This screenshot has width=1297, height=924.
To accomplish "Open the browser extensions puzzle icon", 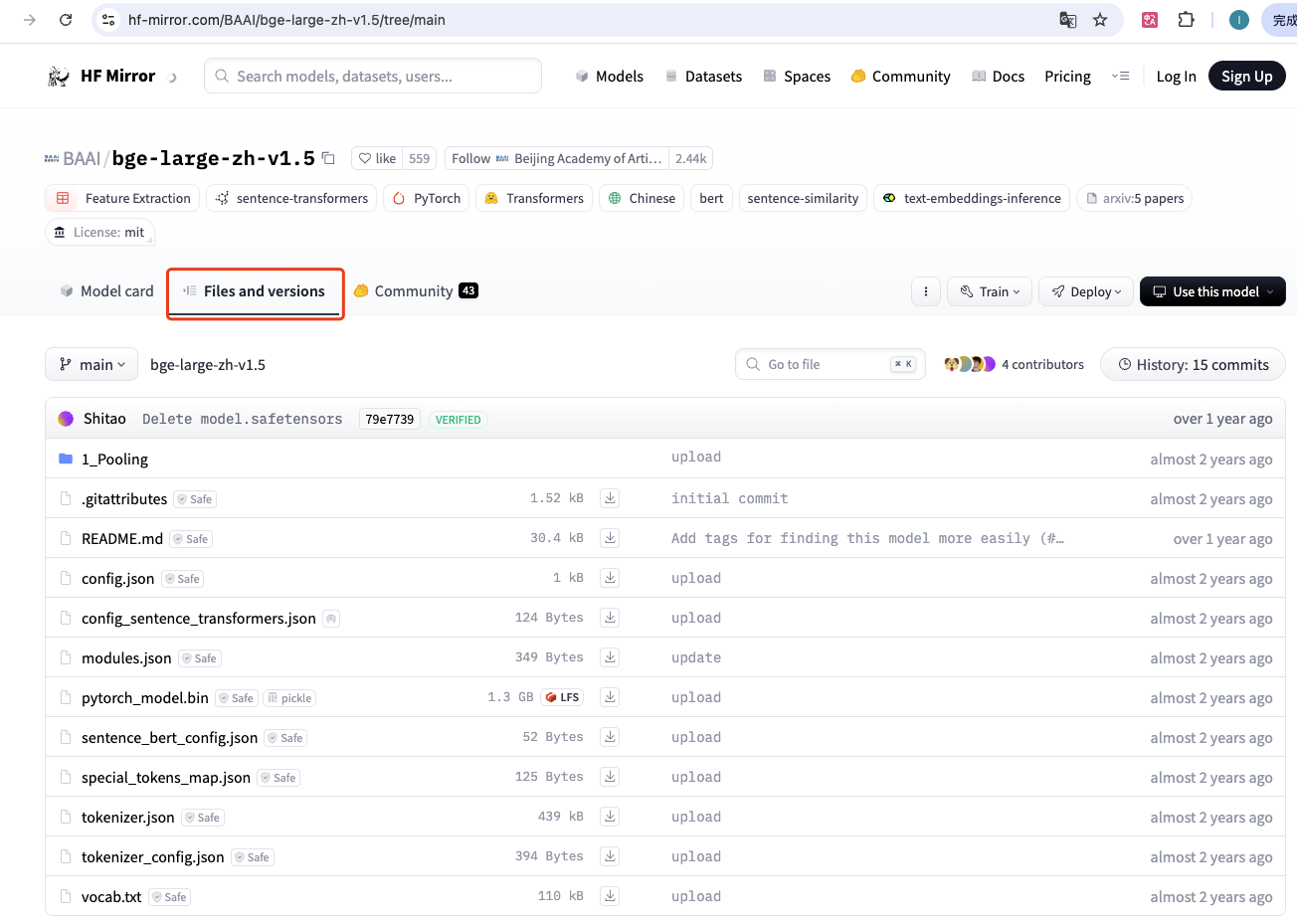I will (x=1186, y=20).
